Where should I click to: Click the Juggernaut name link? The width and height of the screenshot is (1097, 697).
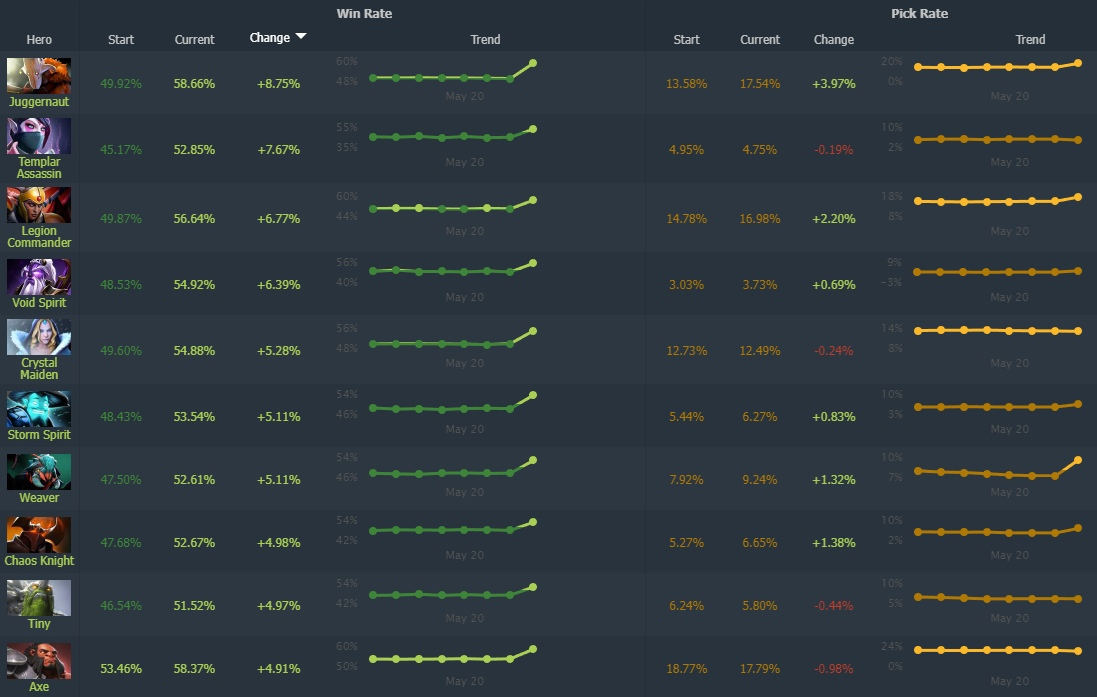38,101
